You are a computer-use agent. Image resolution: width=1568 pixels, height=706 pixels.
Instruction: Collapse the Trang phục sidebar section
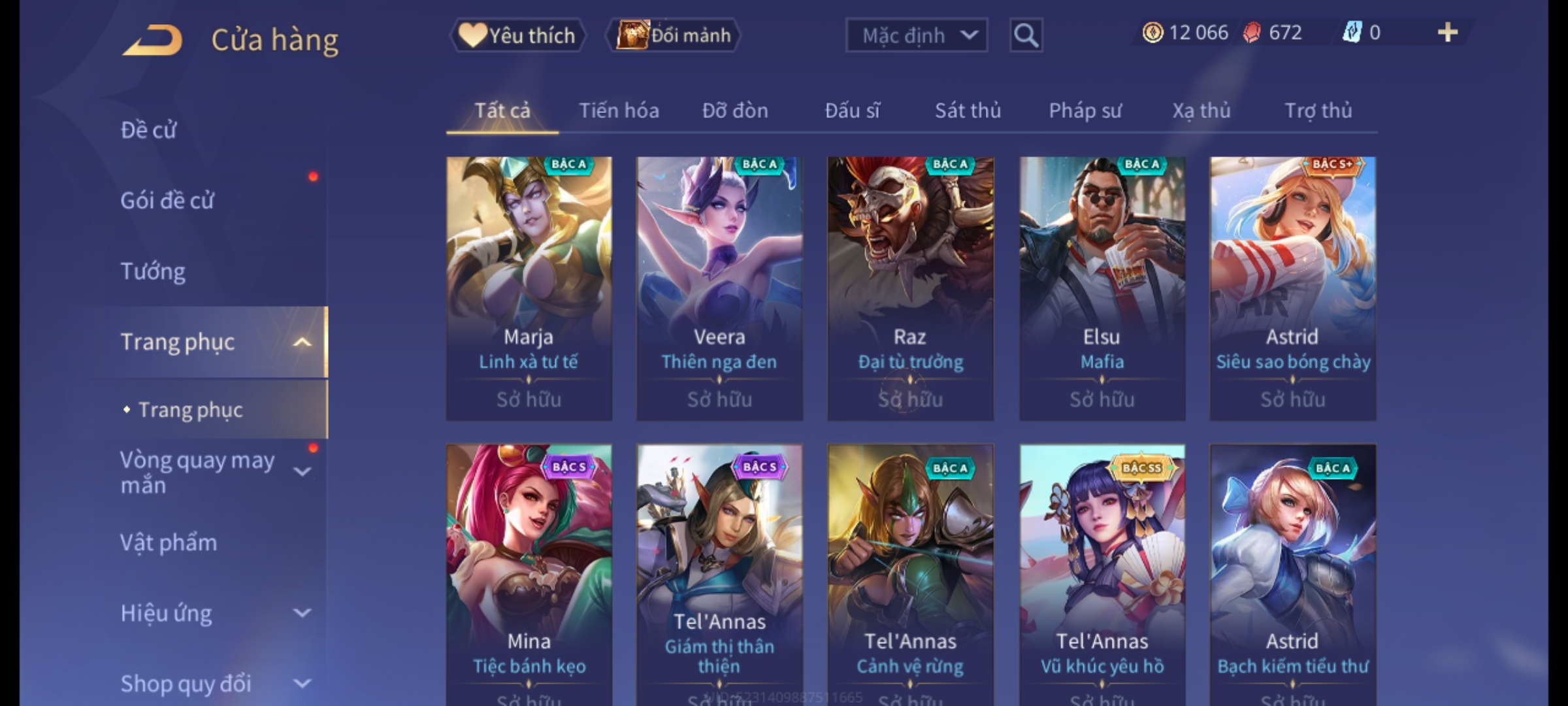[302, 342]
